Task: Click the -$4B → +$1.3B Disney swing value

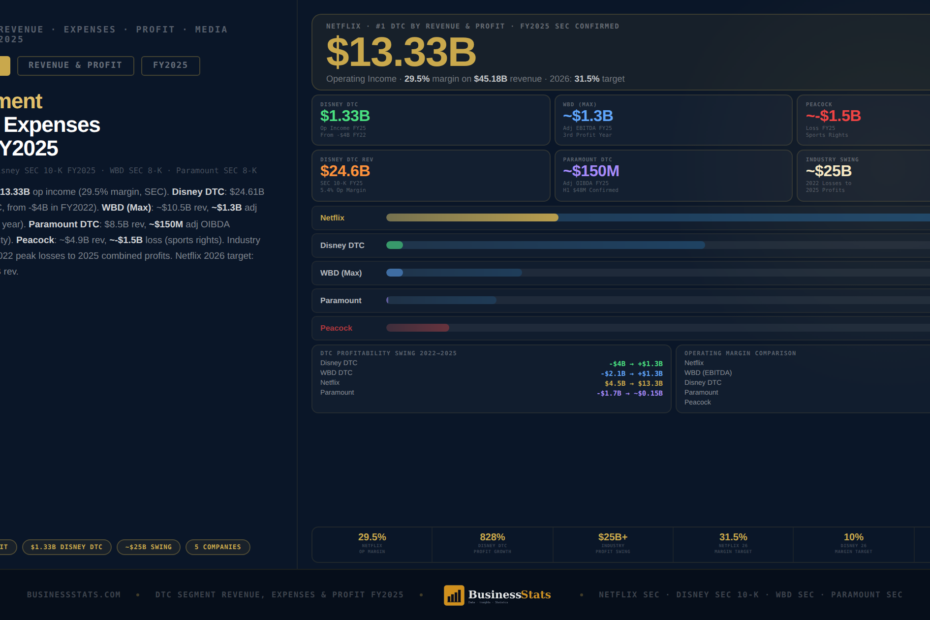Action: 635,364
